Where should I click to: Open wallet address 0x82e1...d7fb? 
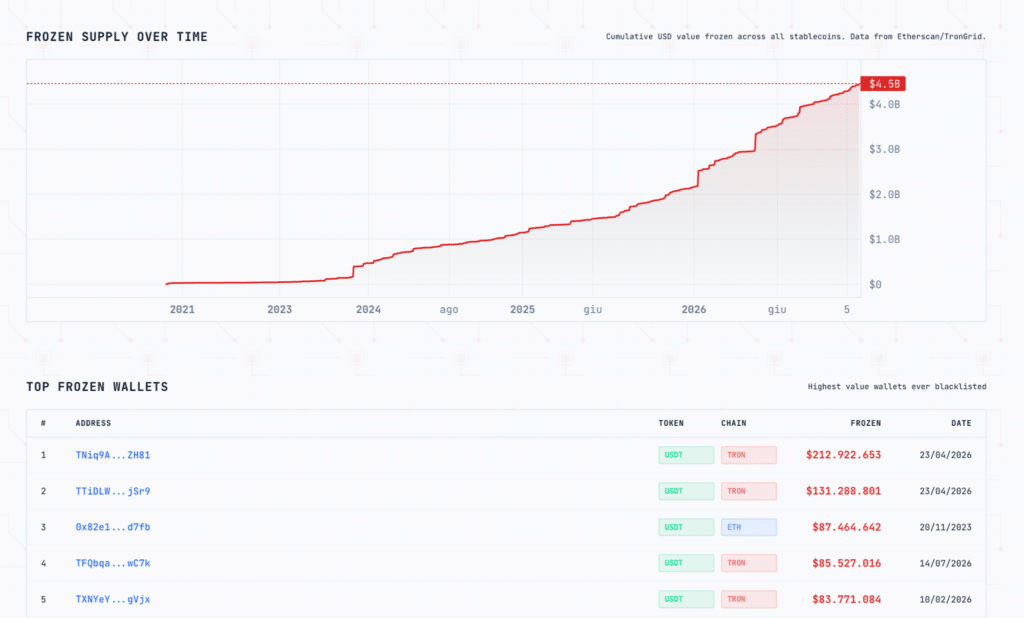[112, 527]
